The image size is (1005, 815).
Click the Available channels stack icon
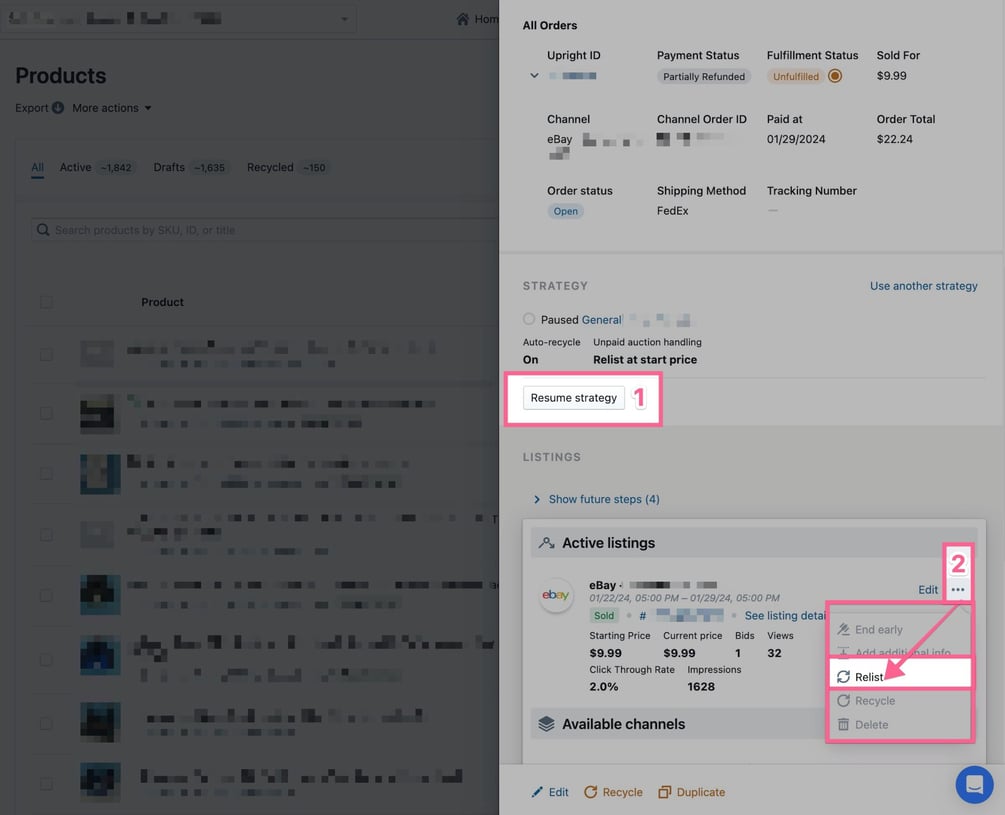546,723
